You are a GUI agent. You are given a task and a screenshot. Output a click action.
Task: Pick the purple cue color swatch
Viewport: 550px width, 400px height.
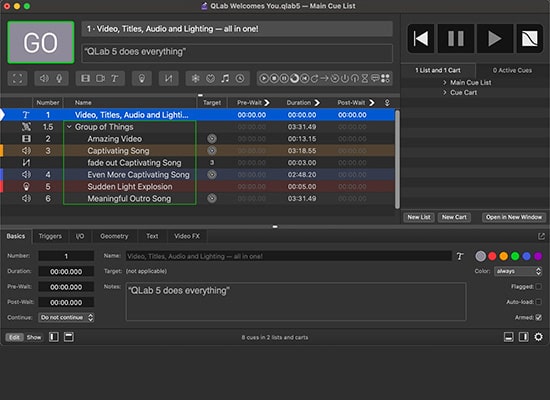pos(538,256)
